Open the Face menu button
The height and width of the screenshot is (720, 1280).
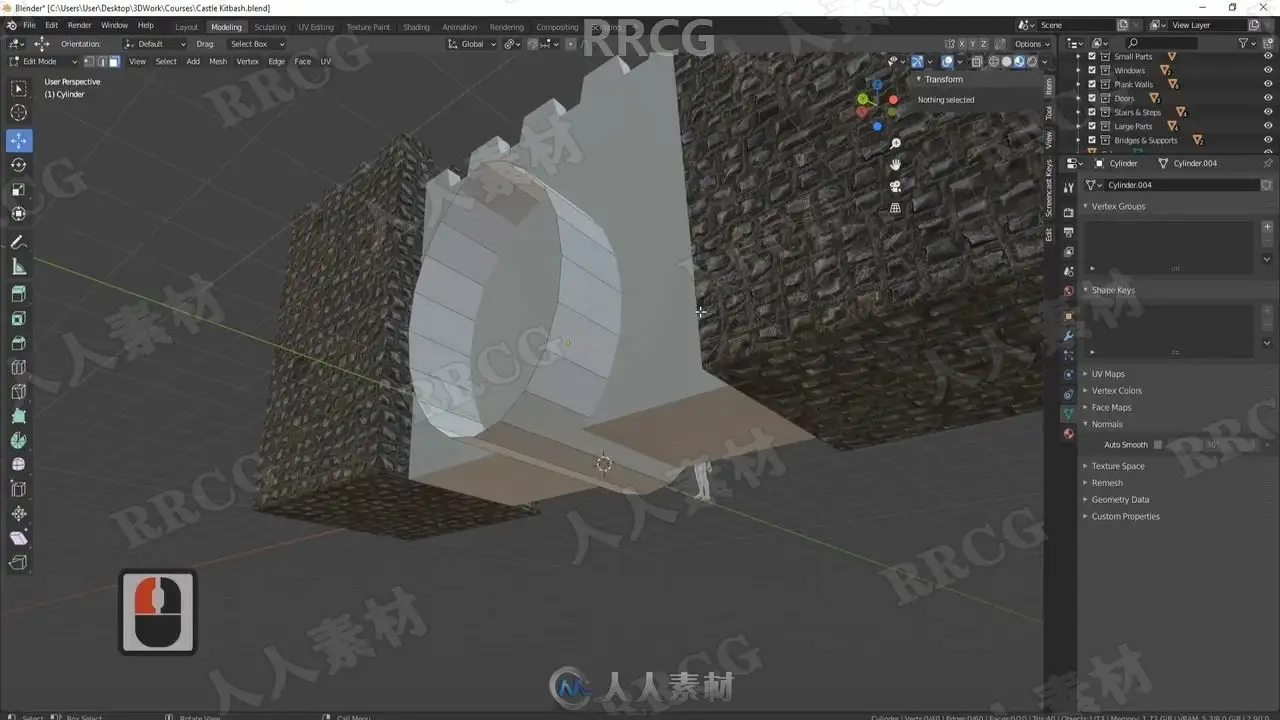pos(303,61)
